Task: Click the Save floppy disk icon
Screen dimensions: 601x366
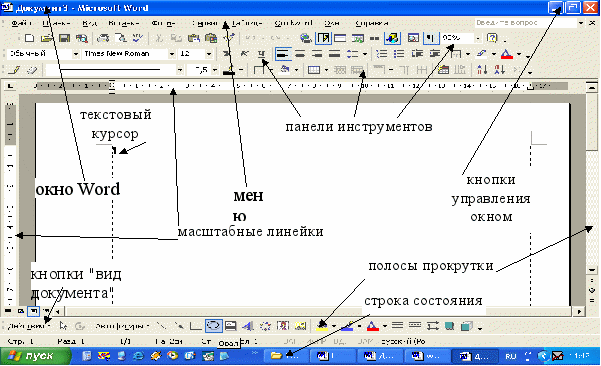Action: coord(64,38)
